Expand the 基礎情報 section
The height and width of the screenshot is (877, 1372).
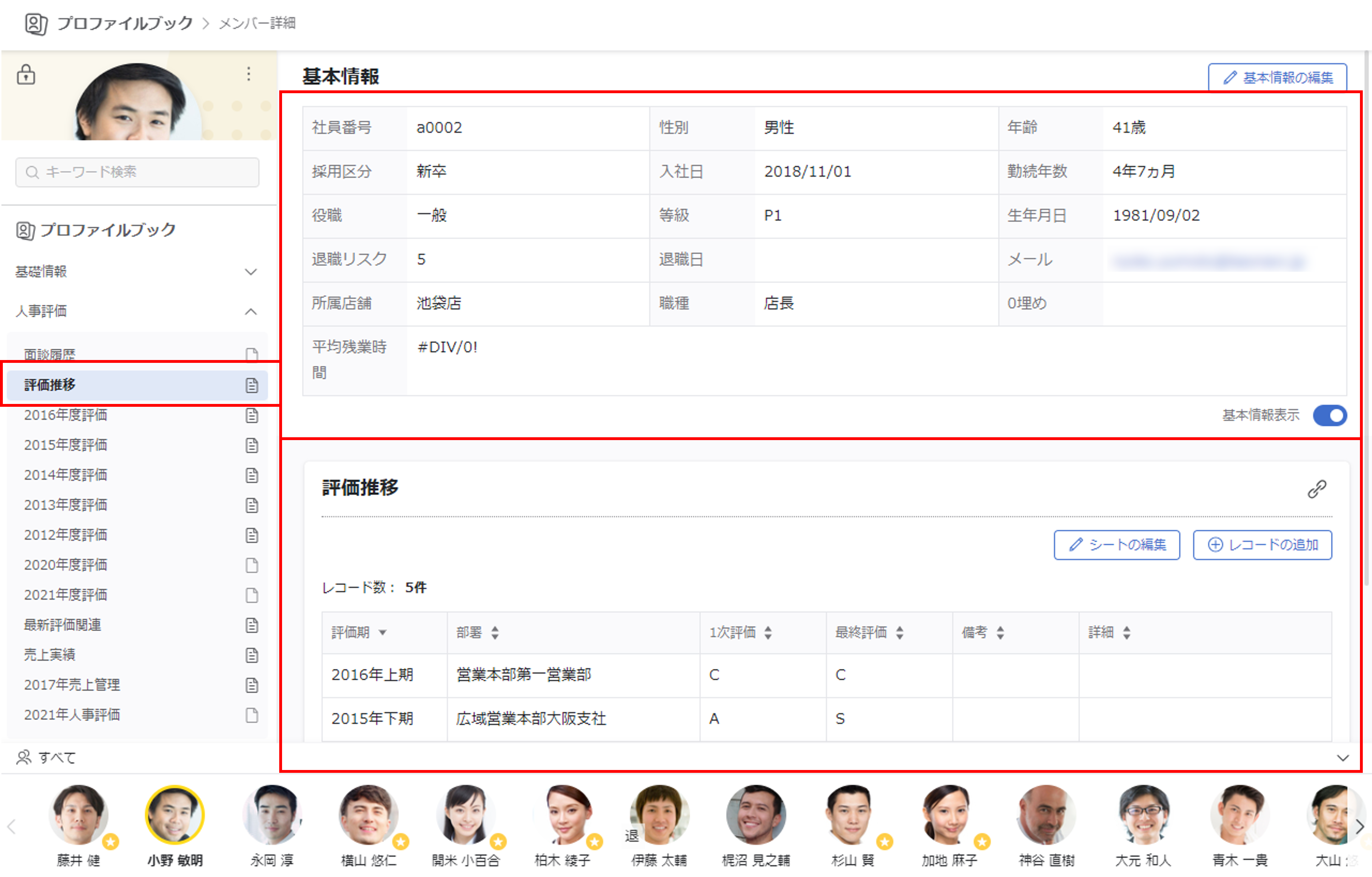(251, 272)
